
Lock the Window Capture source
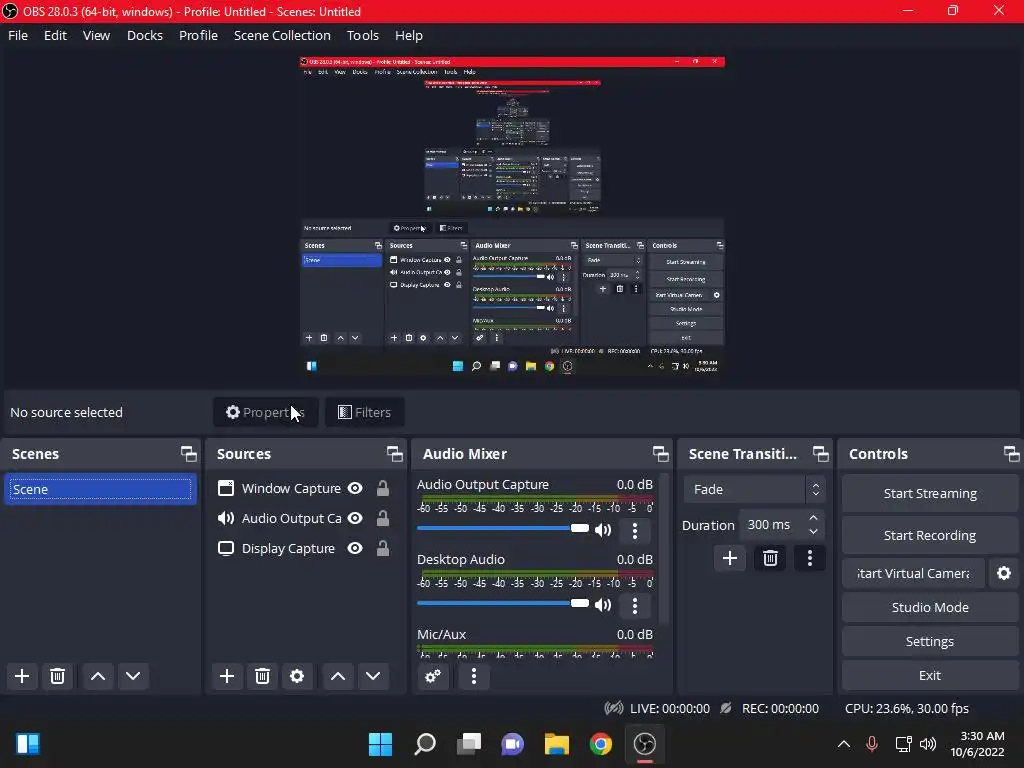[x=383, y=488]
